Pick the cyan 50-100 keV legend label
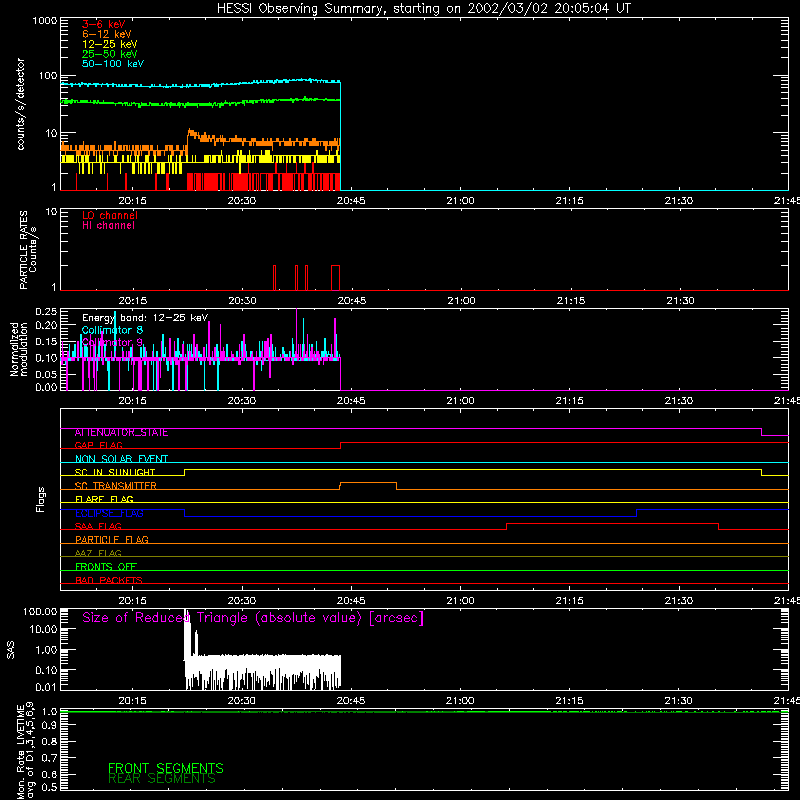 [113, 64]
